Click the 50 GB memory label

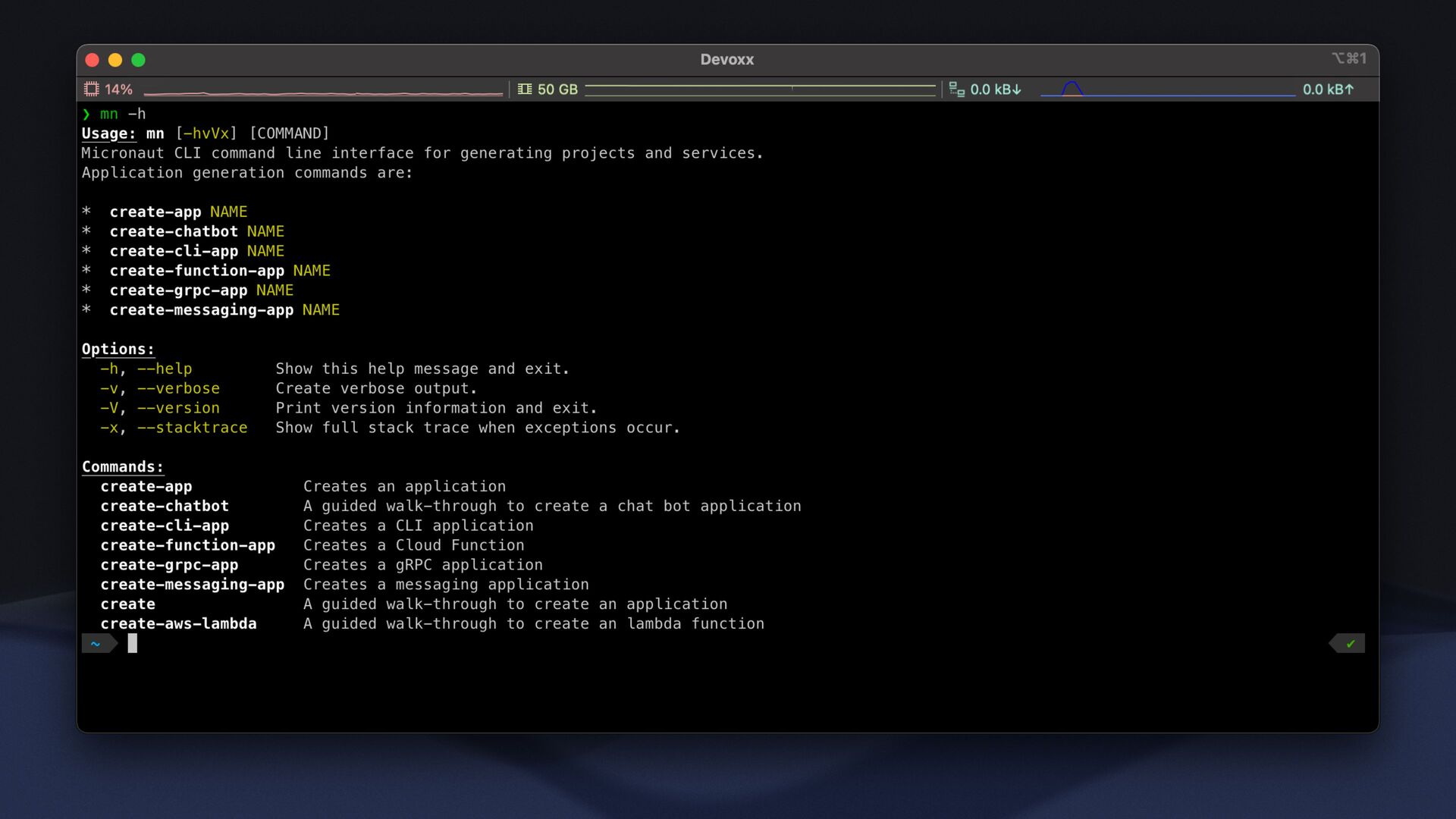pyautogui.click(x=557, y=89)
